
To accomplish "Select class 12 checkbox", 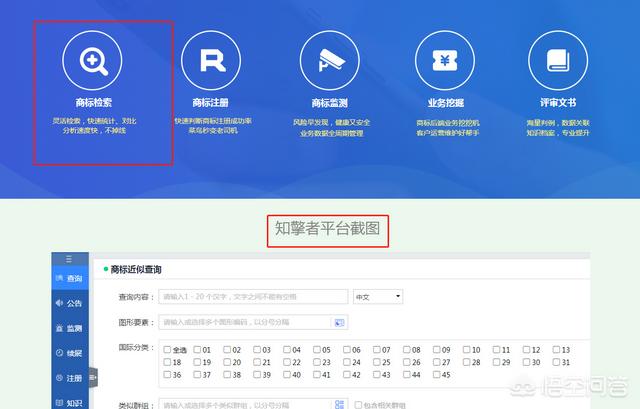I will [x=526, y=349].
